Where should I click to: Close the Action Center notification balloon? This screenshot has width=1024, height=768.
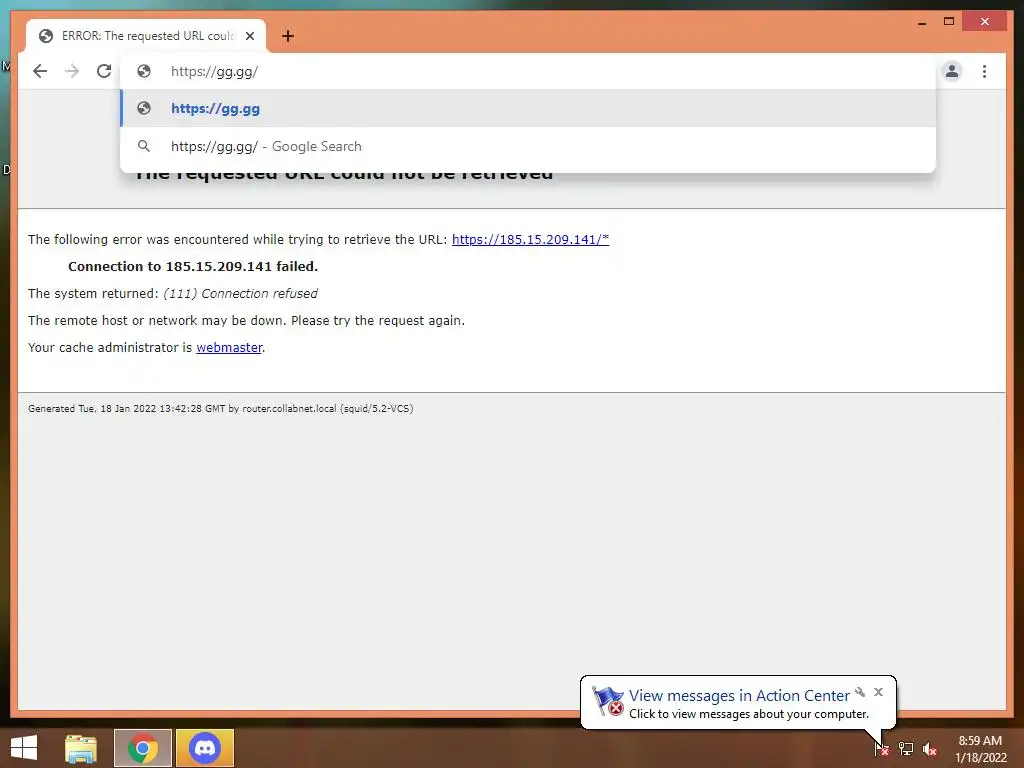878,692
